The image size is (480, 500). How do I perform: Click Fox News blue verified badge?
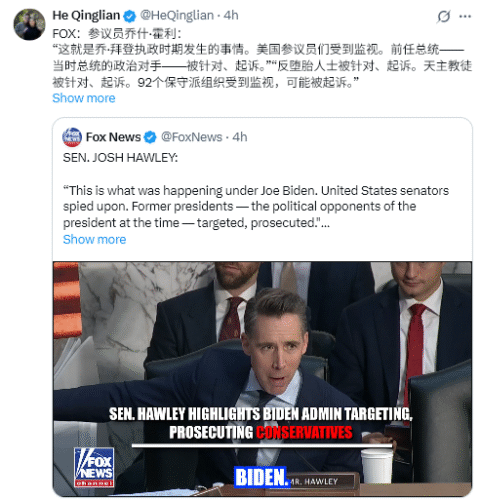pyautogui.click(x=150, y=137)
